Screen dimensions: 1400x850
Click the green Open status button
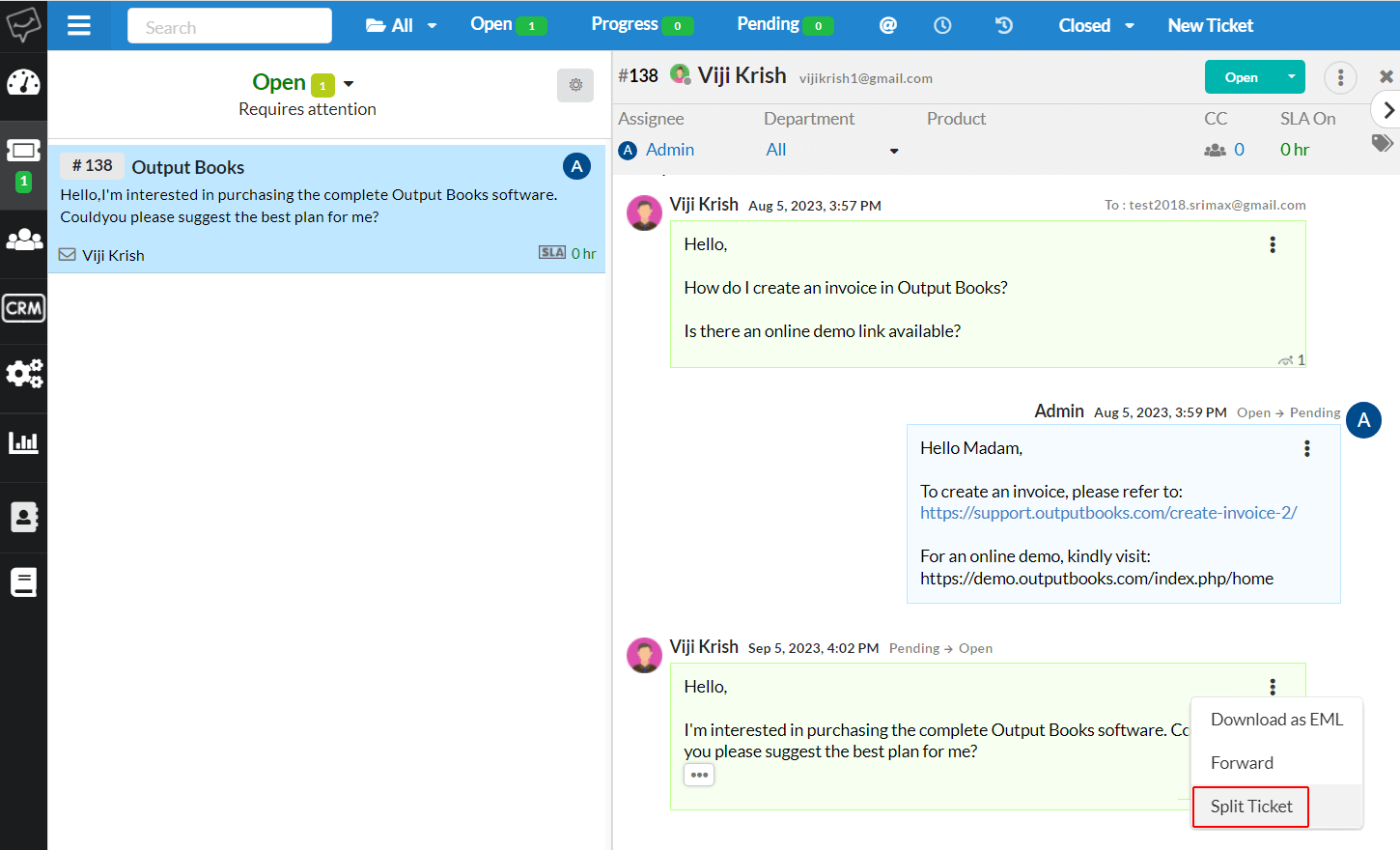click(x=1242, y=77)
